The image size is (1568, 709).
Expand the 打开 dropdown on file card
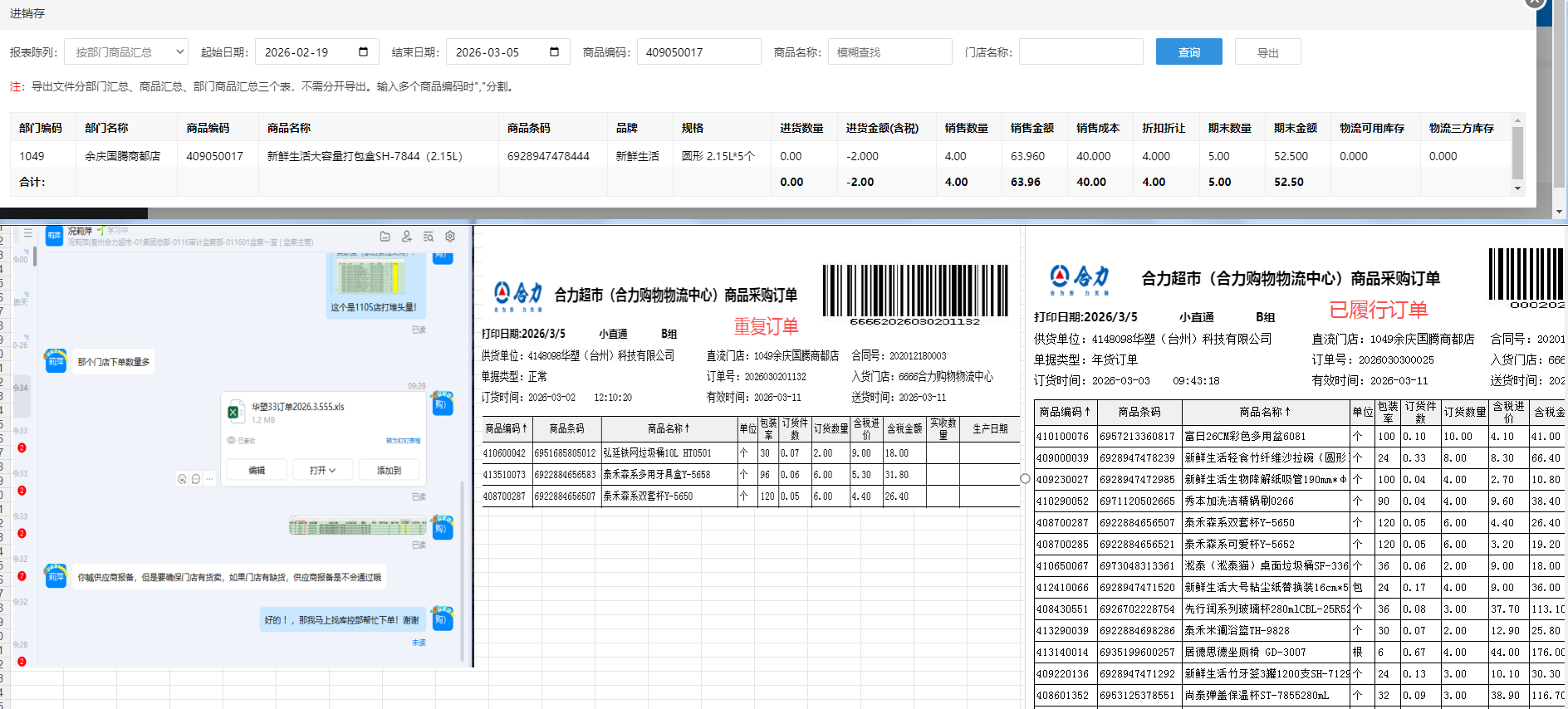tap(322, 470)
